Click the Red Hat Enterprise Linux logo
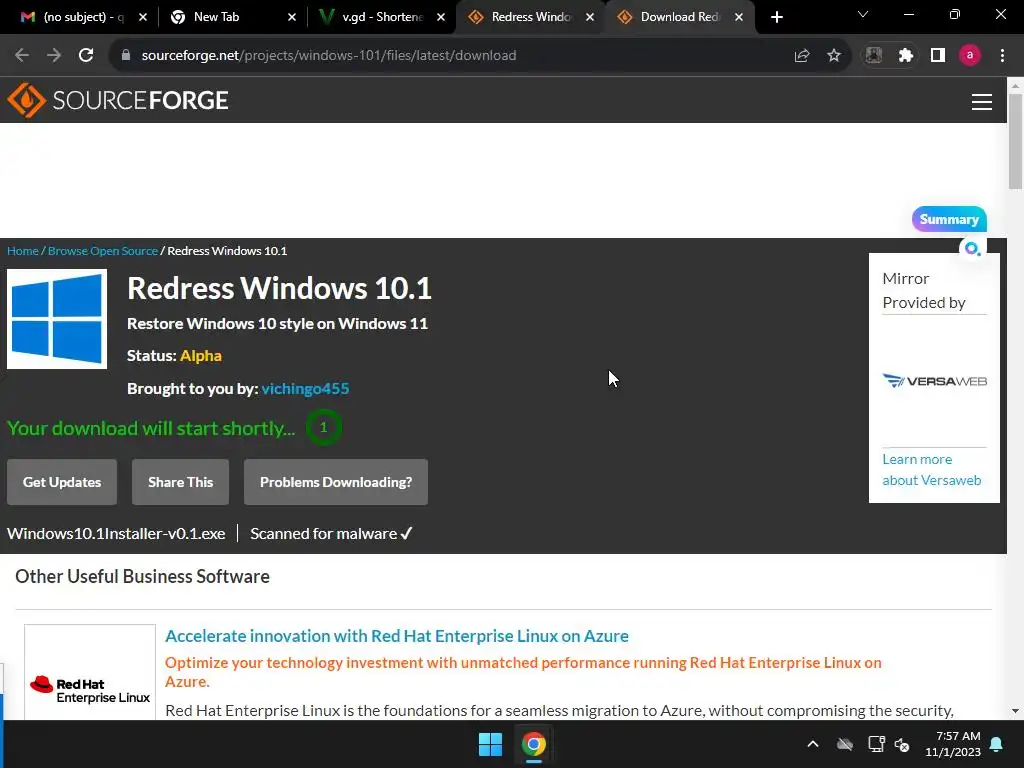This screenshot has height=768, width=1024. pos(90,690)
